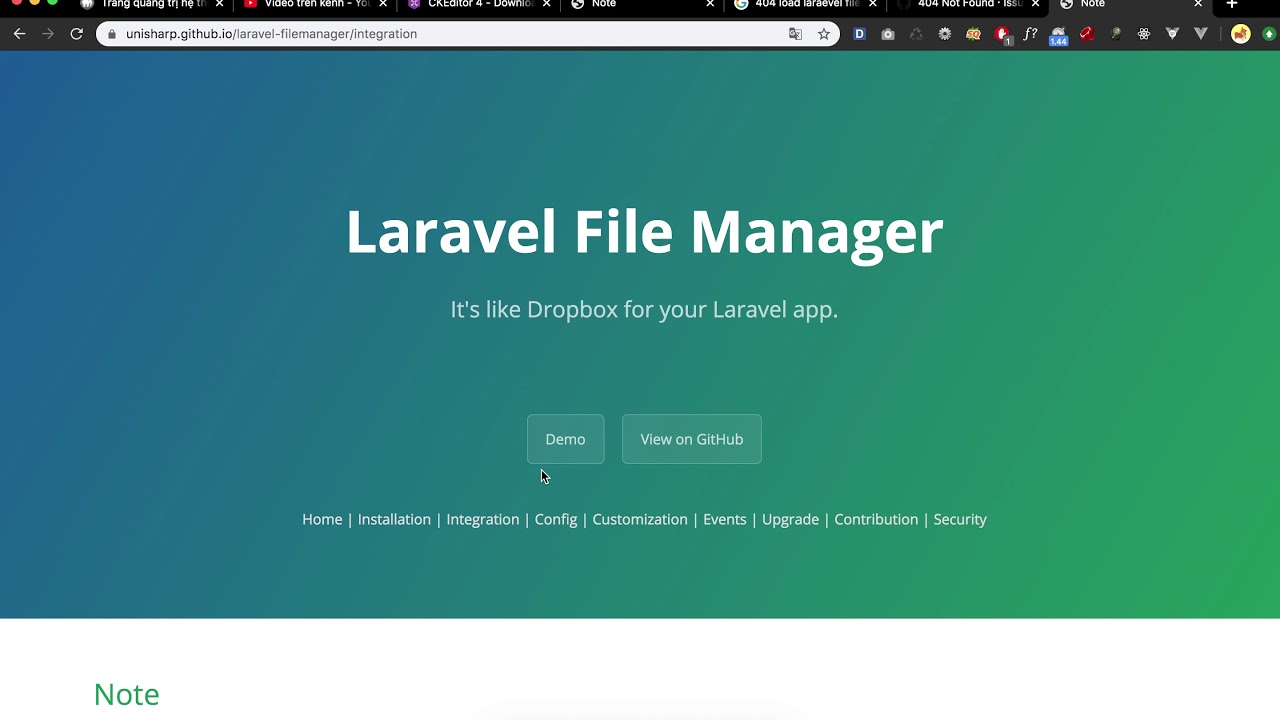Open the first Vue devtools extension

coord(1173,34)
